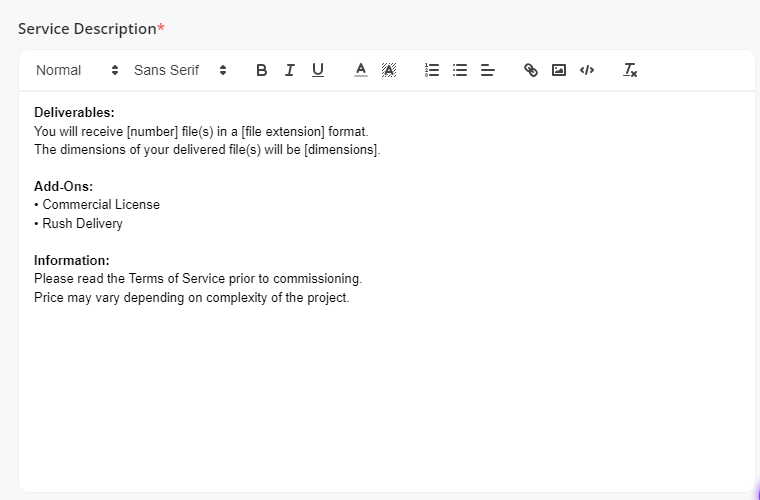Insert a hyperlink
The height and width of the screenshot is (500, 760).
pyautogui.click(x=531, y=70)
